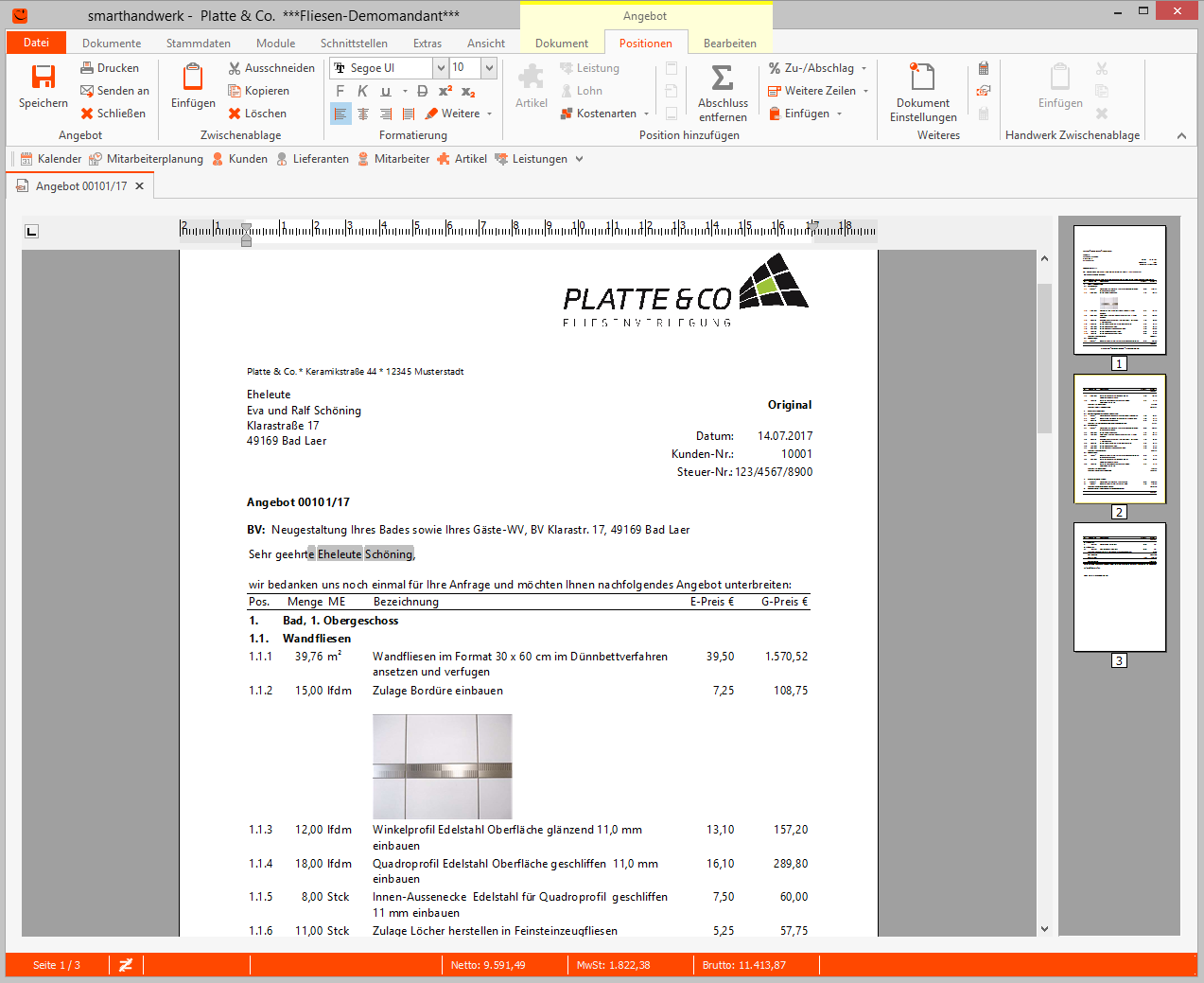Switch to the Bearbeiten tab
Image resolution: width=1204 pixels, height=983 pixels.
[x=730, y=44]
